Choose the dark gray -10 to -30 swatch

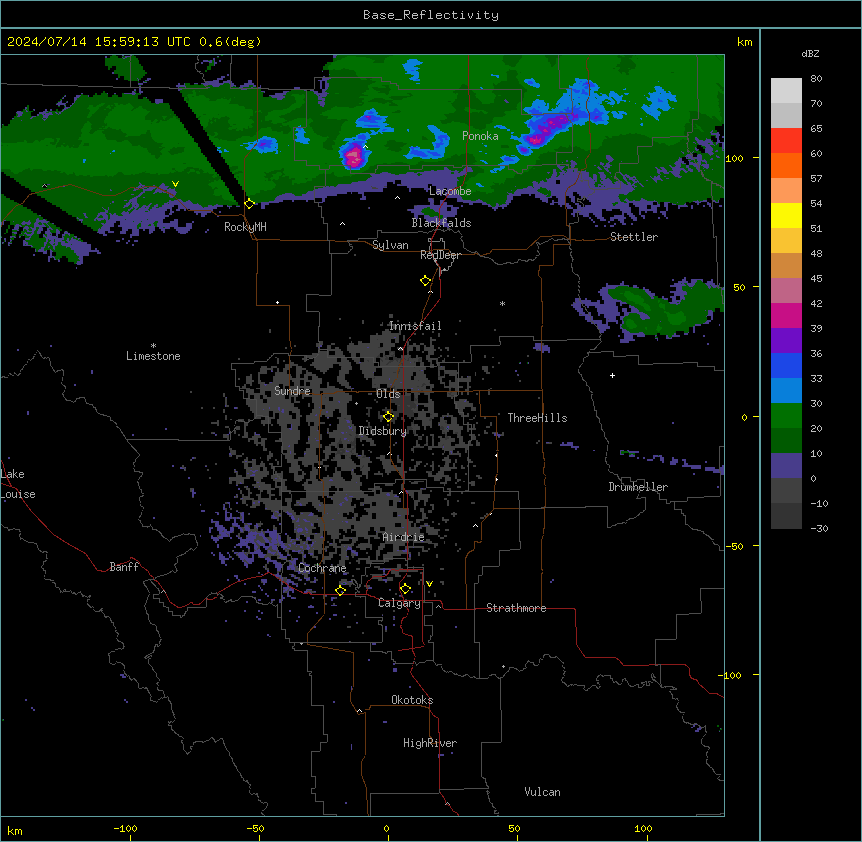pos(786,516)
